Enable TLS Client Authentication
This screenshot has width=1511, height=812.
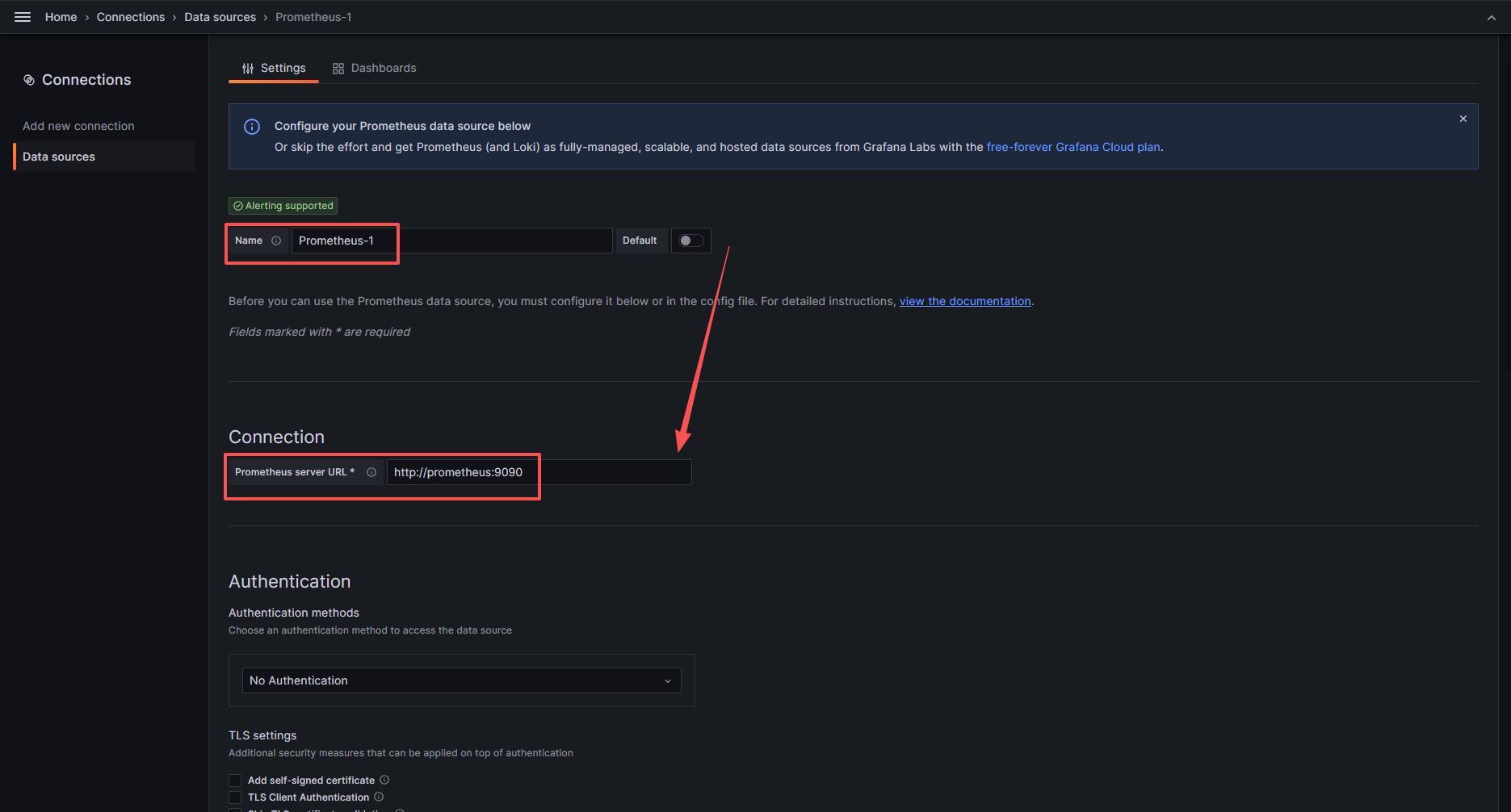coord(235,797)
